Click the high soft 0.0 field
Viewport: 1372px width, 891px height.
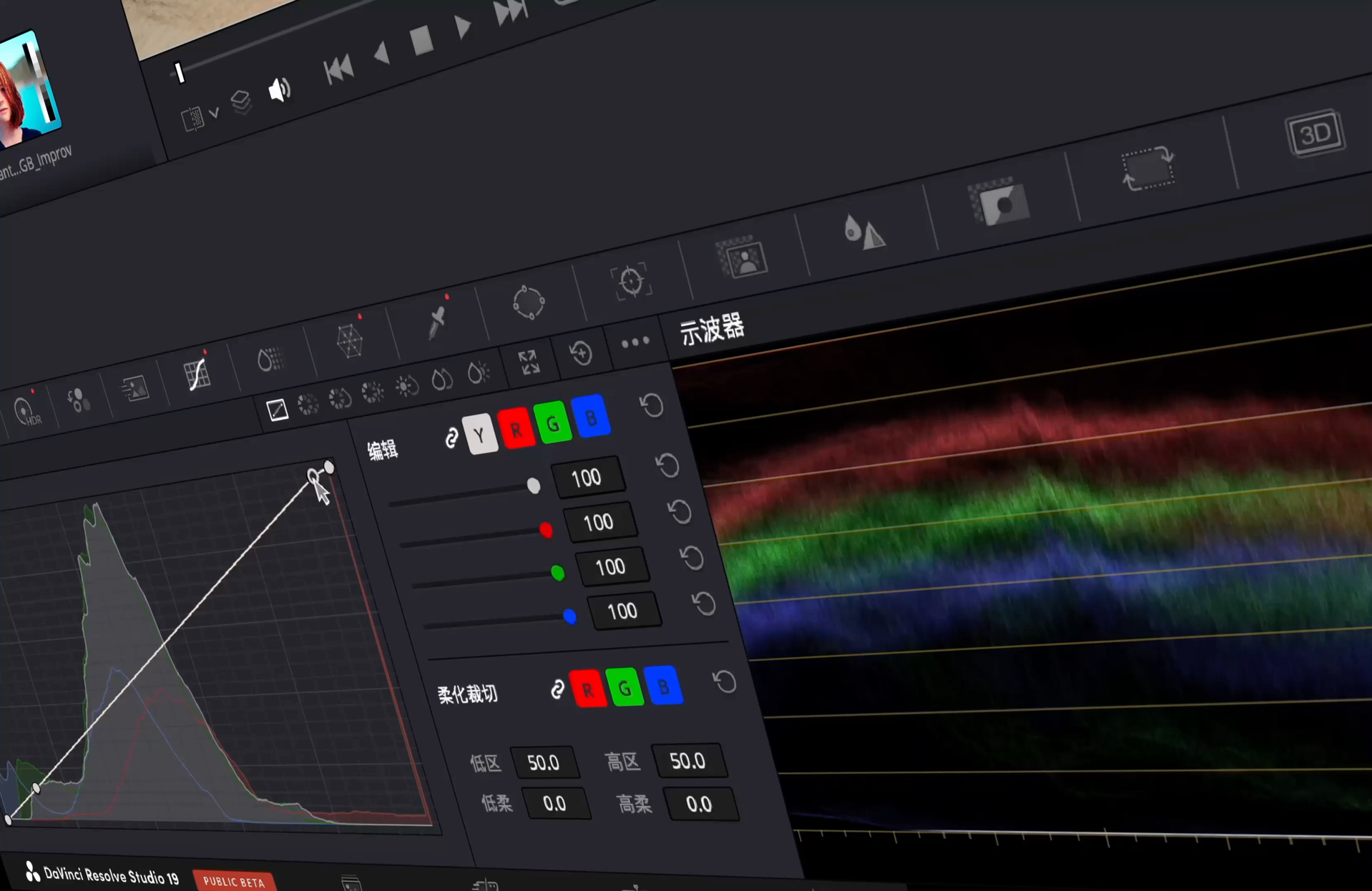coord(700,804)
